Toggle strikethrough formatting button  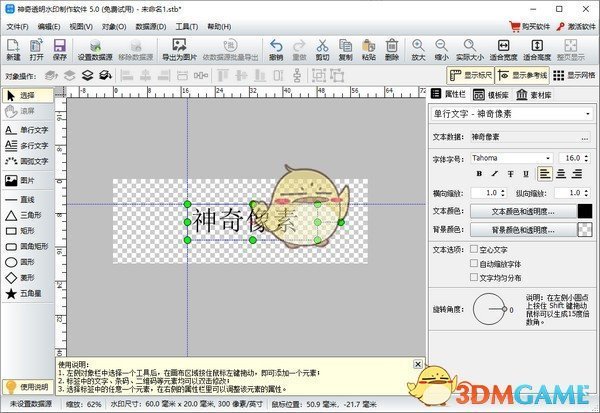click(510, 174)
